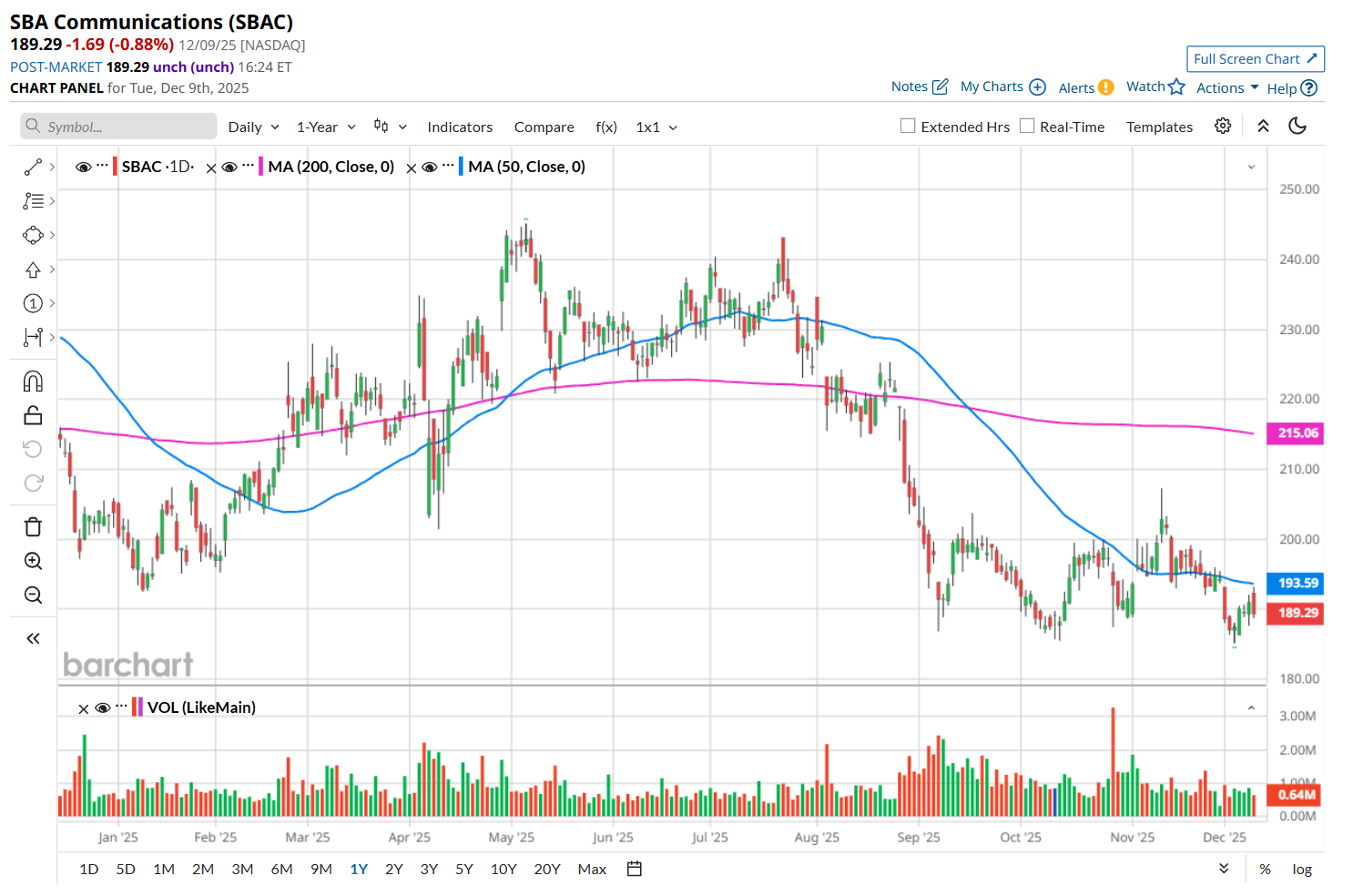Open the date range calendar icon
Viewport: 1353px width, 896px height.
[x=635, y=869]
